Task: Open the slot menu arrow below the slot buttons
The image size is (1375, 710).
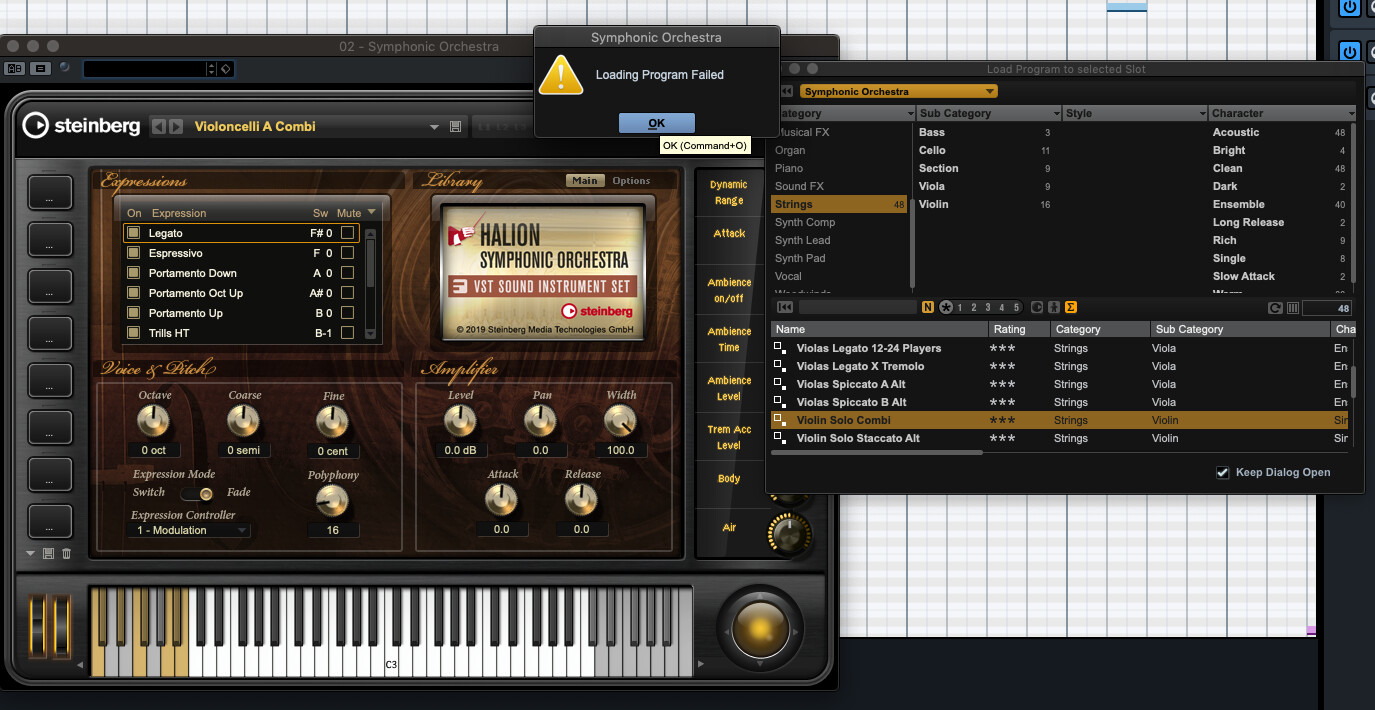Action: click(x=30, y=553)
